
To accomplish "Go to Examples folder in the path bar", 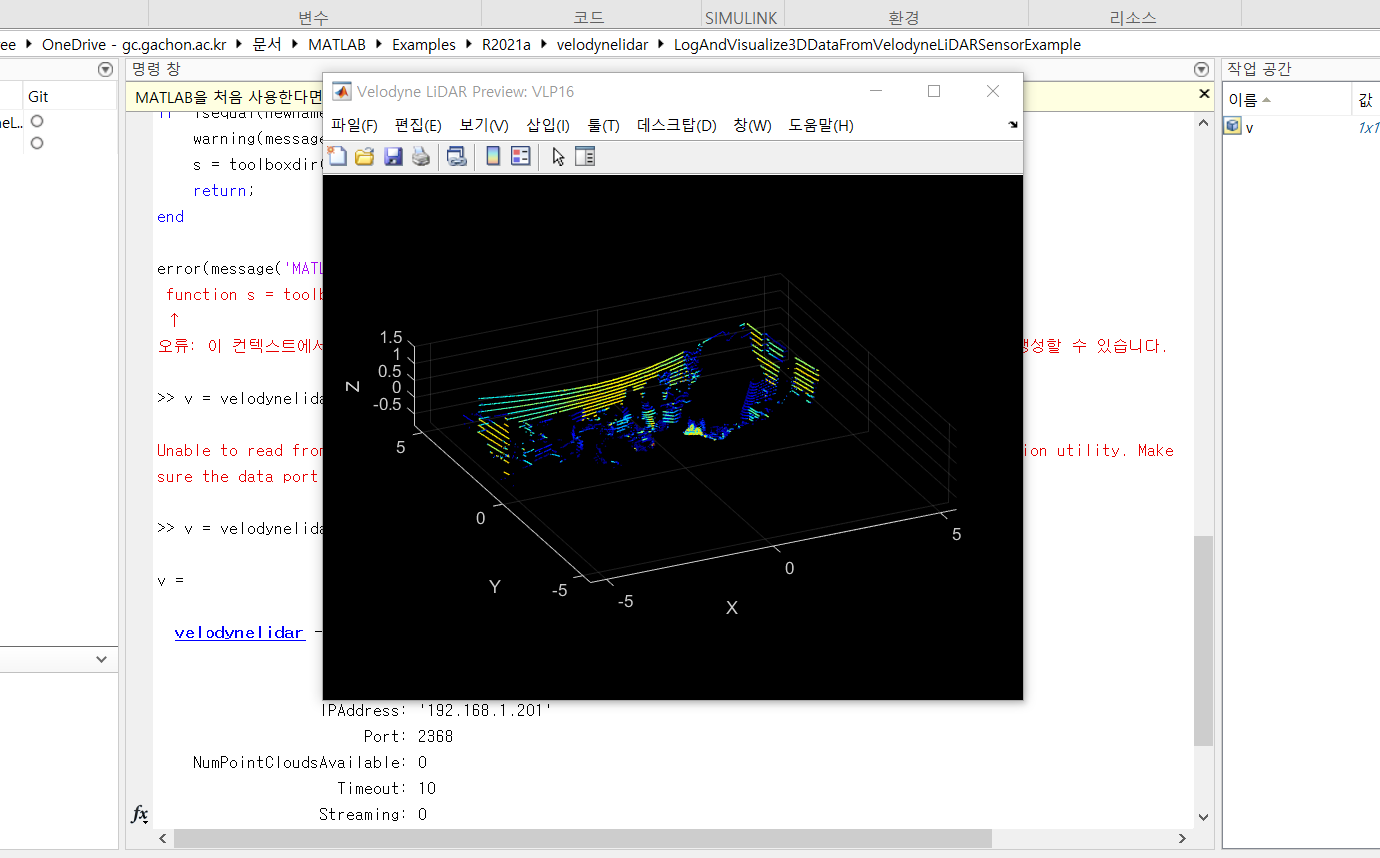I will tap(424, 45).
